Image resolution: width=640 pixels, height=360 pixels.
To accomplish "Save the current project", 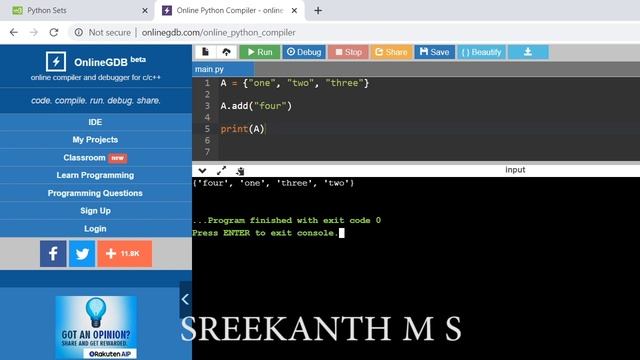I will 434,52.
